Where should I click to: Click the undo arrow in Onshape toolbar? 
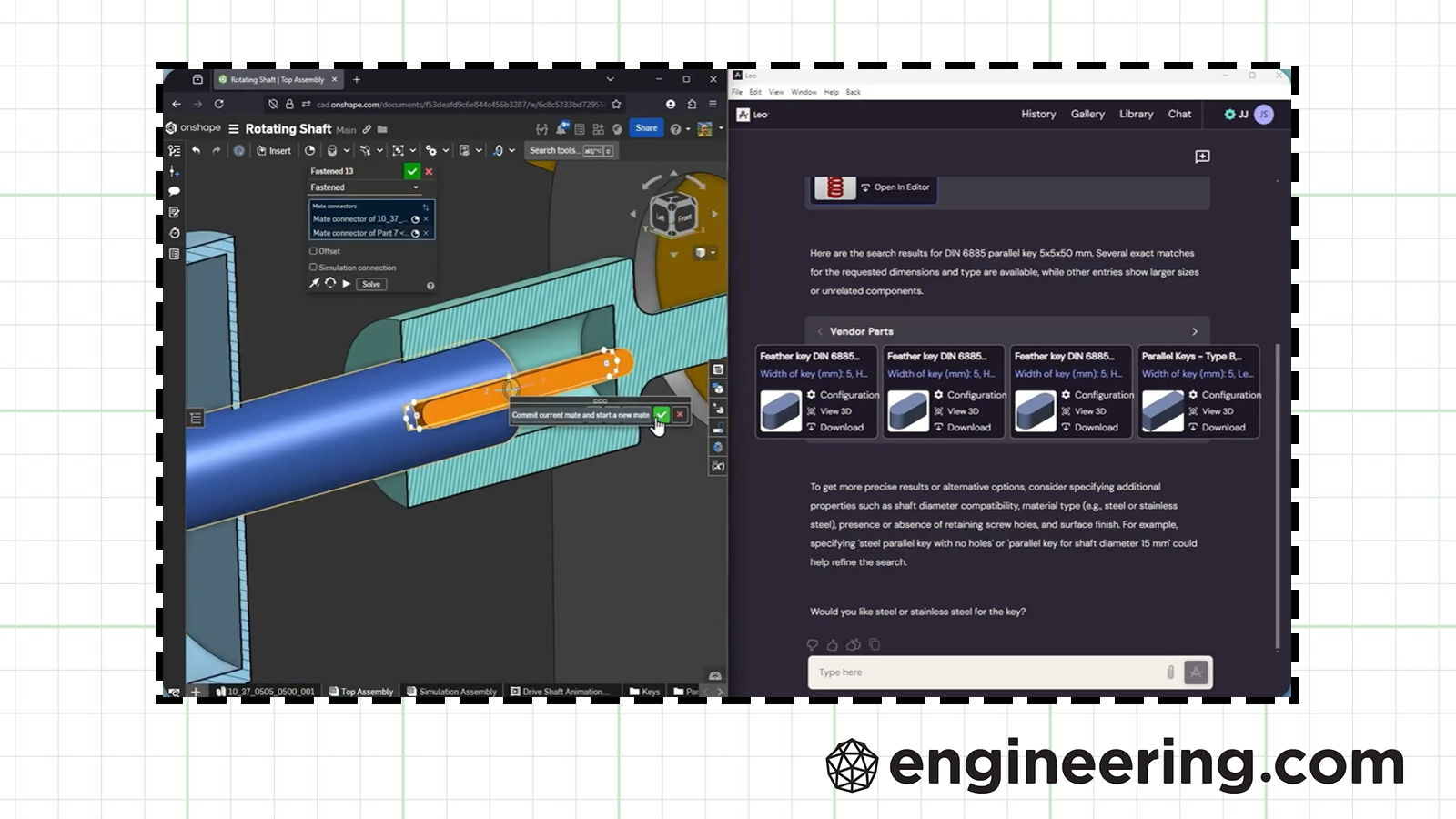(196, 151)
